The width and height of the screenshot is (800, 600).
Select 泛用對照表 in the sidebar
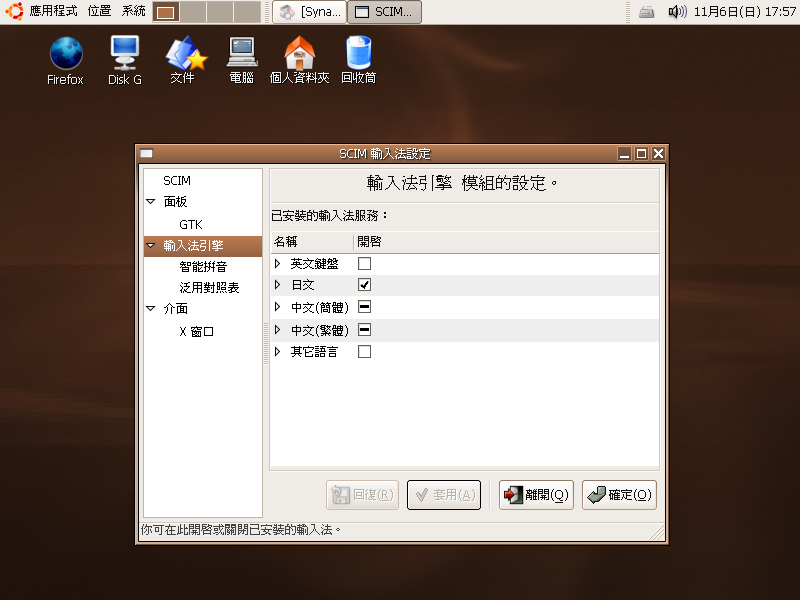point(209,288)
